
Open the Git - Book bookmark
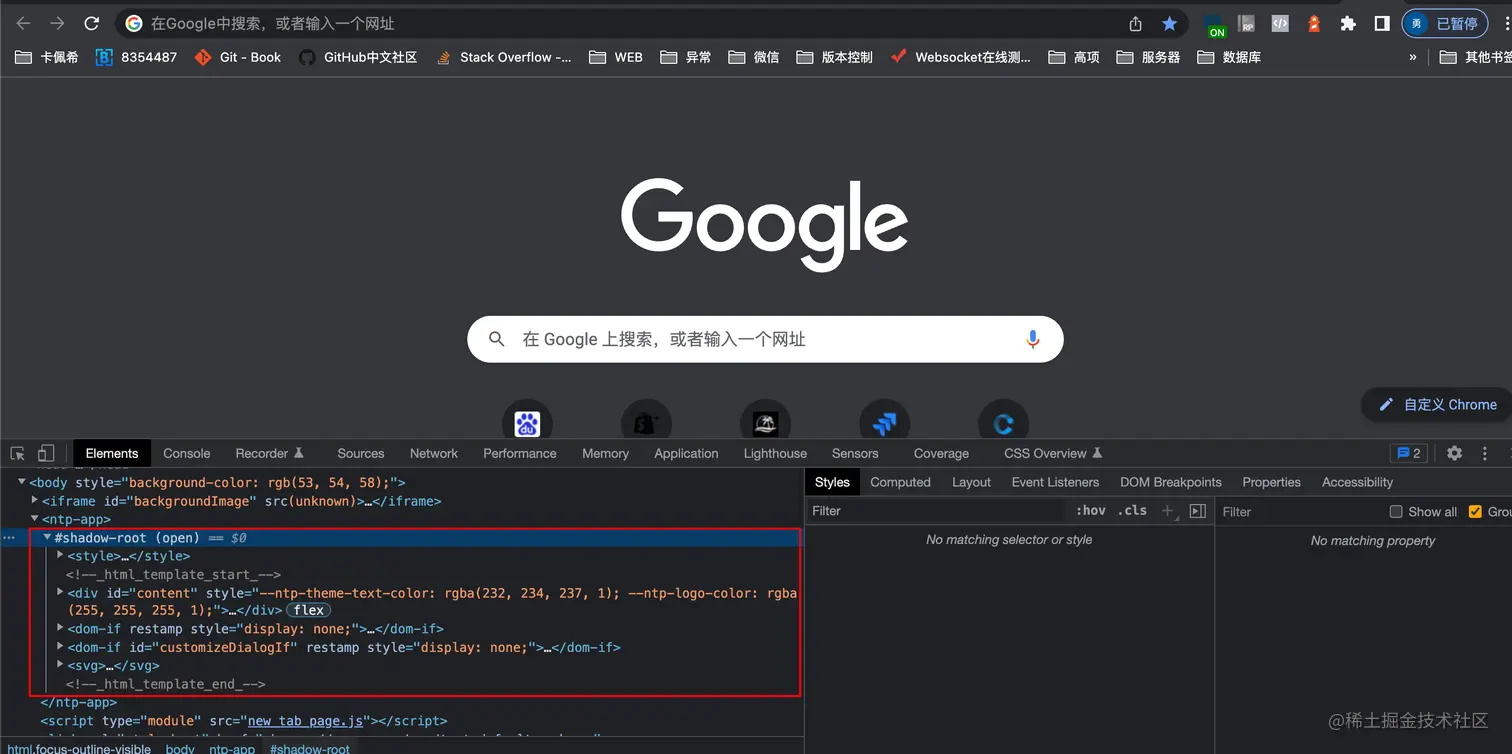tap(238, 57)
